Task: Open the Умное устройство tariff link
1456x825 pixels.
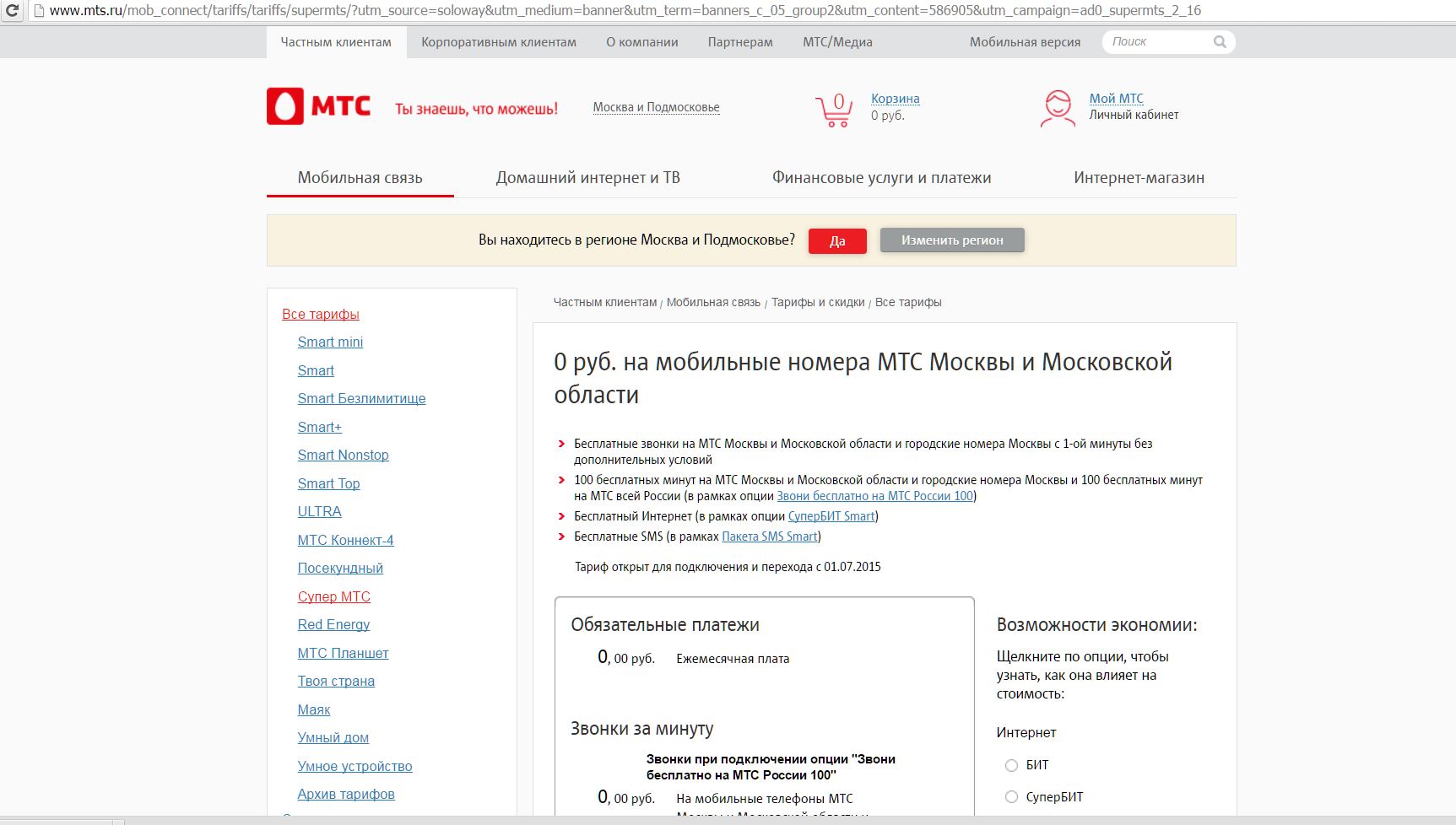Action: [x=355, y=766]
